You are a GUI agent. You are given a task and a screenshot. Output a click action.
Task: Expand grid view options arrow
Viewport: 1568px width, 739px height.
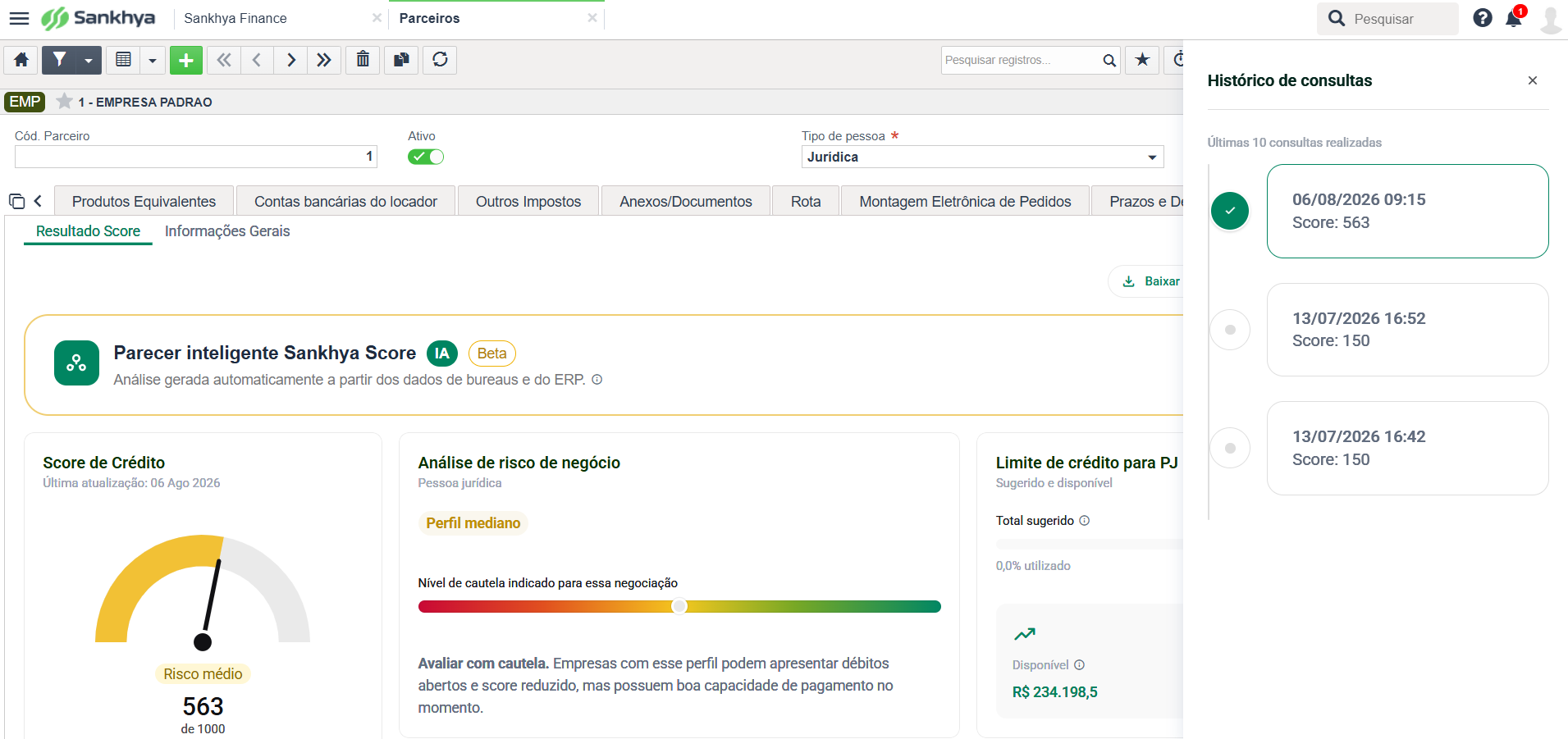click(x=153, y=60)
